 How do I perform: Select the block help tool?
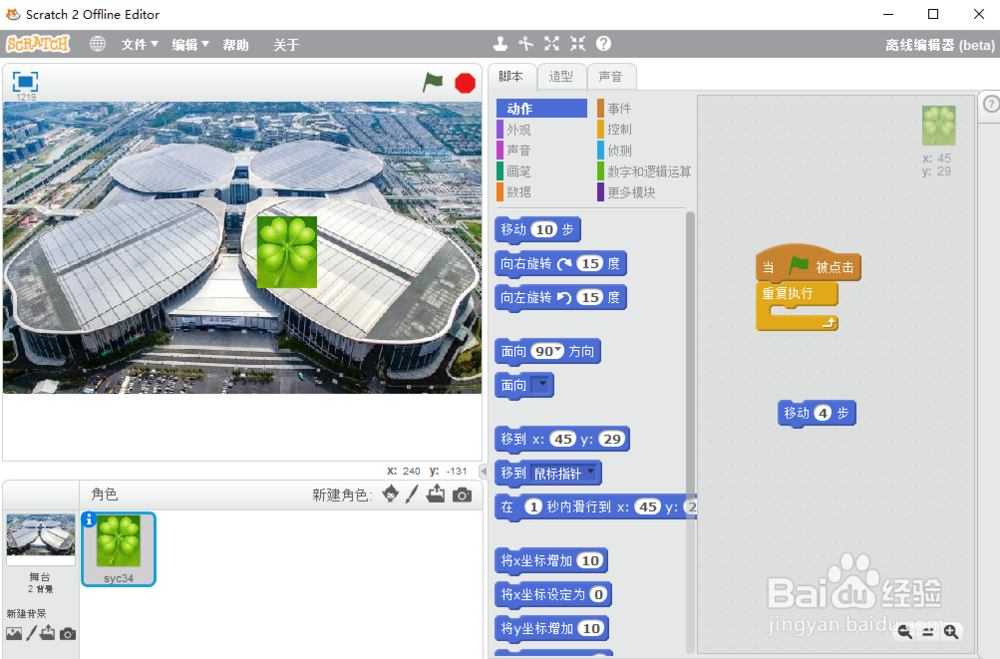603,43
